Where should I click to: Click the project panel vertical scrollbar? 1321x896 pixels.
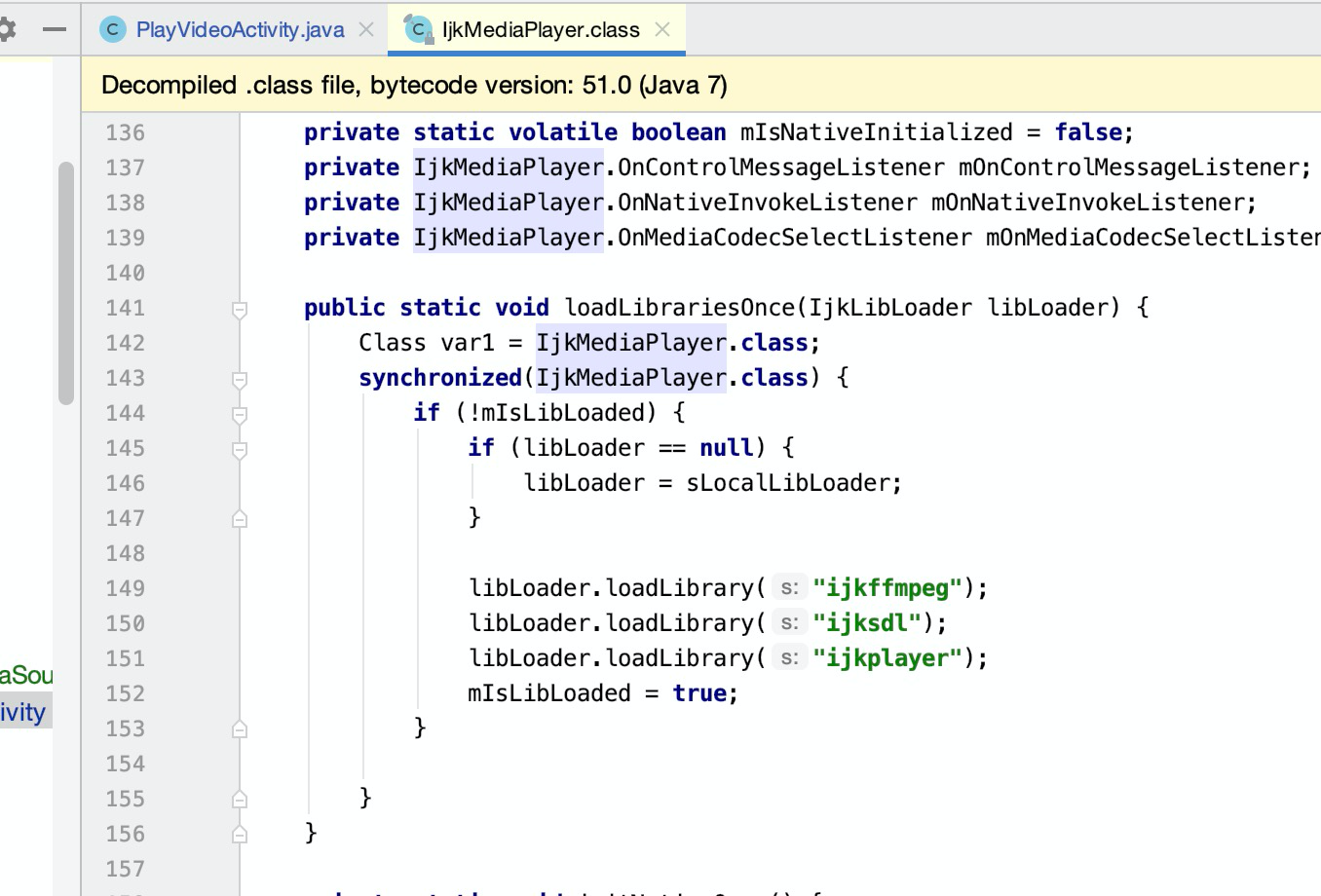tap(66, 282)
